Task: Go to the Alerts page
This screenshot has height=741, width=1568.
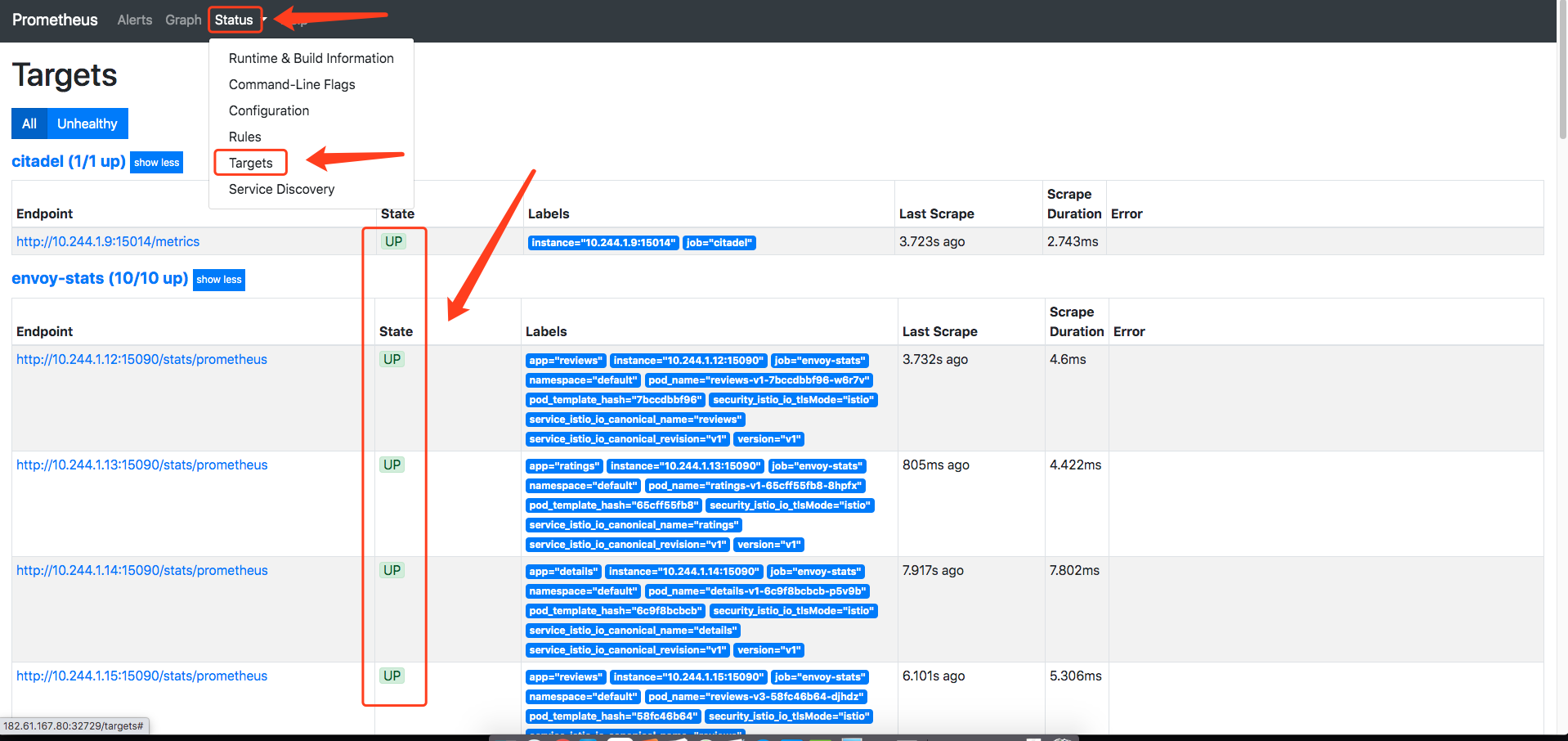Action: pos(134,20)
